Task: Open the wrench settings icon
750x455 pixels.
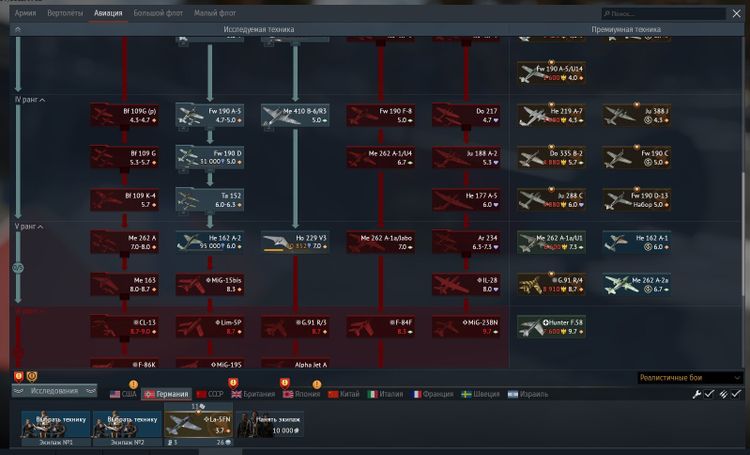Action: (697, 394)
